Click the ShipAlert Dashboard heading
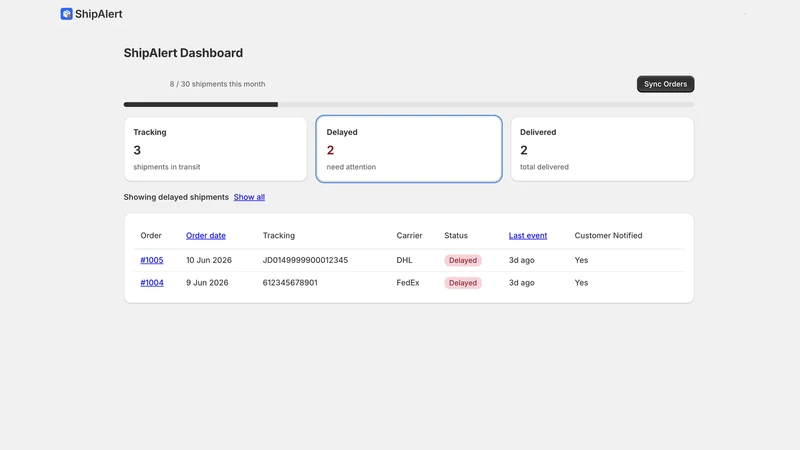 click(x=183, y=53)
